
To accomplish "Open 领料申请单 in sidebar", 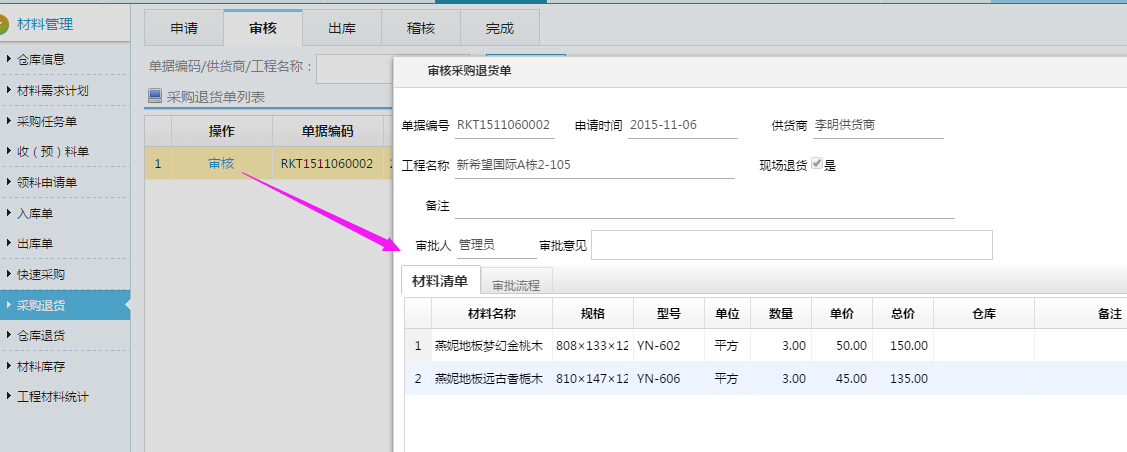I will [x=47, y=183].
